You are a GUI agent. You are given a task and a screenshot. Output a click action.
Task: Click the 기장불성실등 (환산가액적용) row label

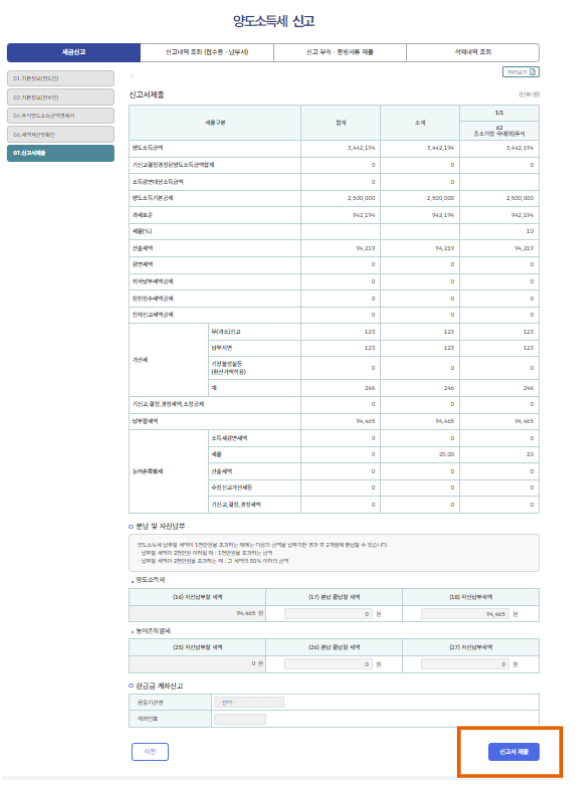click(x=229, y=368)
